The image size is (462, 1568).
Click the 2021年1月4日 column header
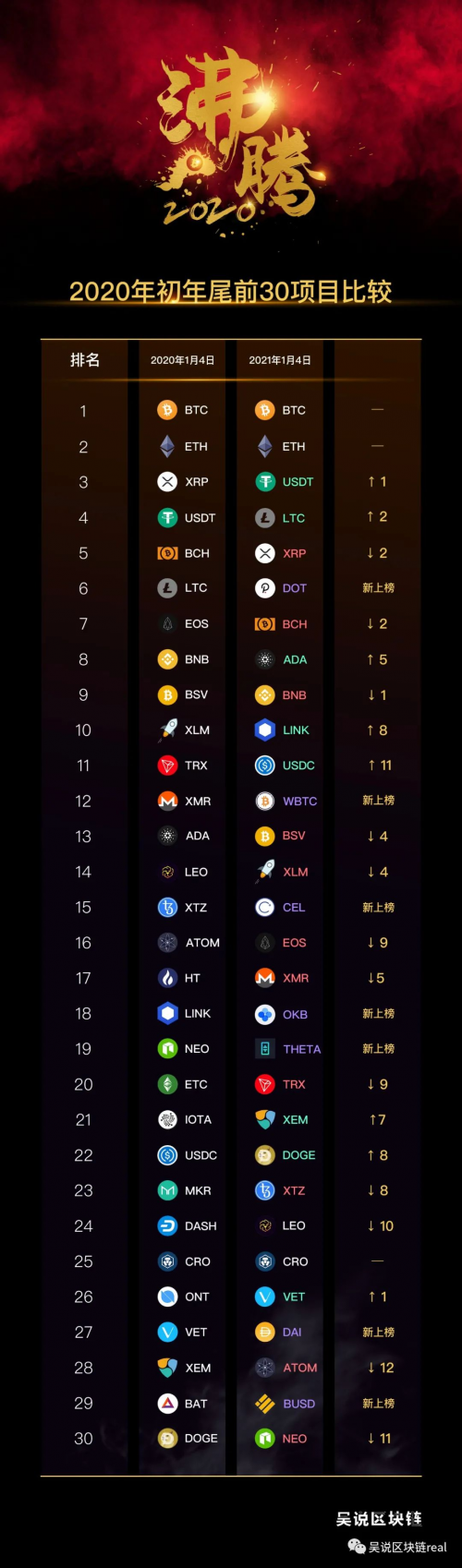pos(280,360)
